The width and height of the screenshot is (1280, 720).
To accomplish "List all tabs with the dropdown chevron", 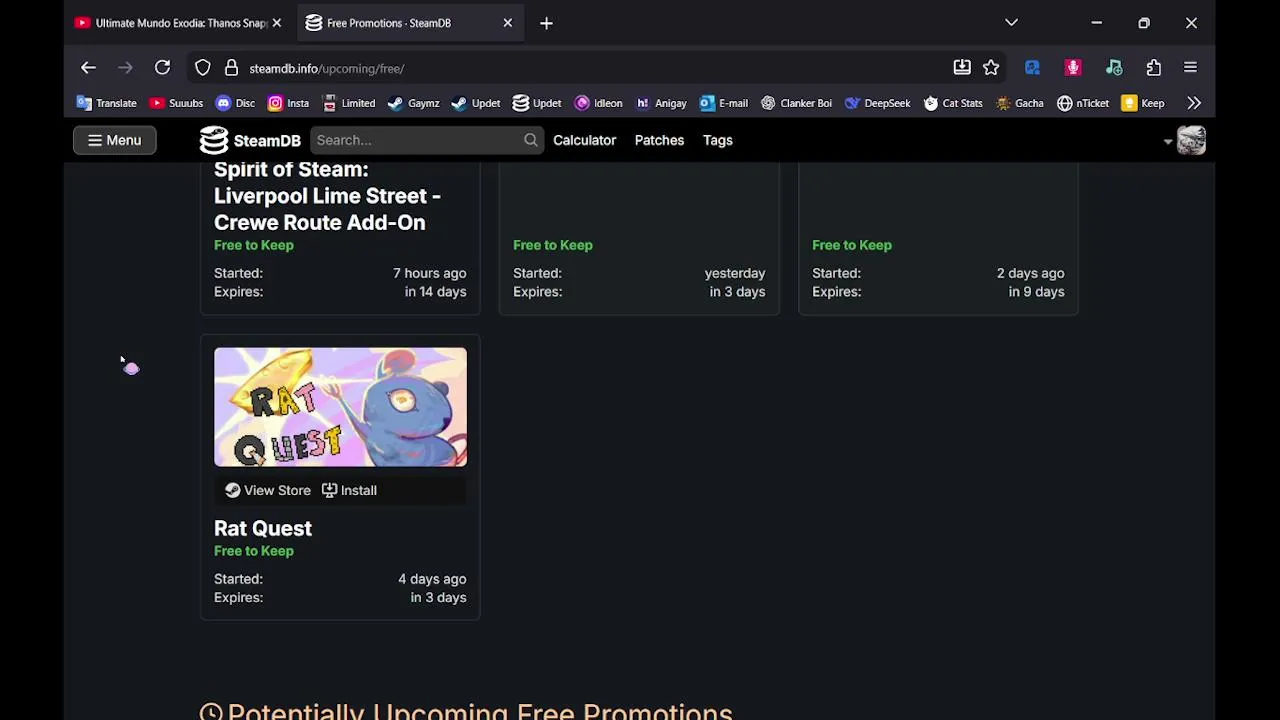I will 1011,23.
